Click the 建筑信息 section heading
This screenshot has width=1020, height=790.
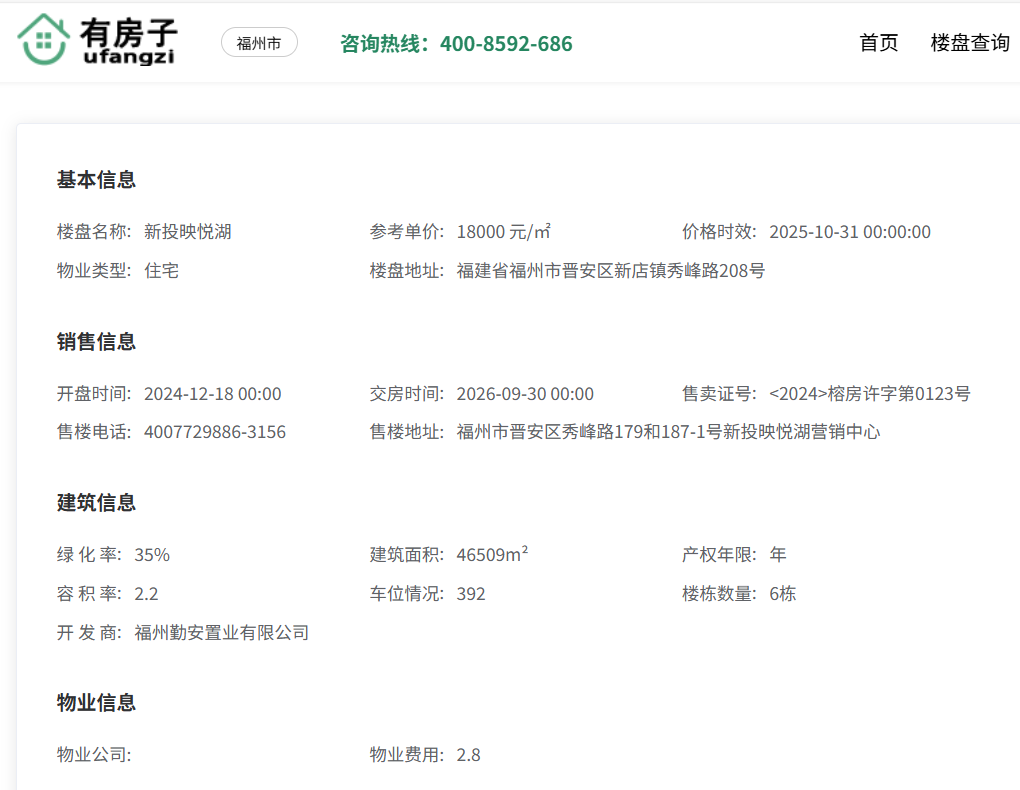[96, 503]
